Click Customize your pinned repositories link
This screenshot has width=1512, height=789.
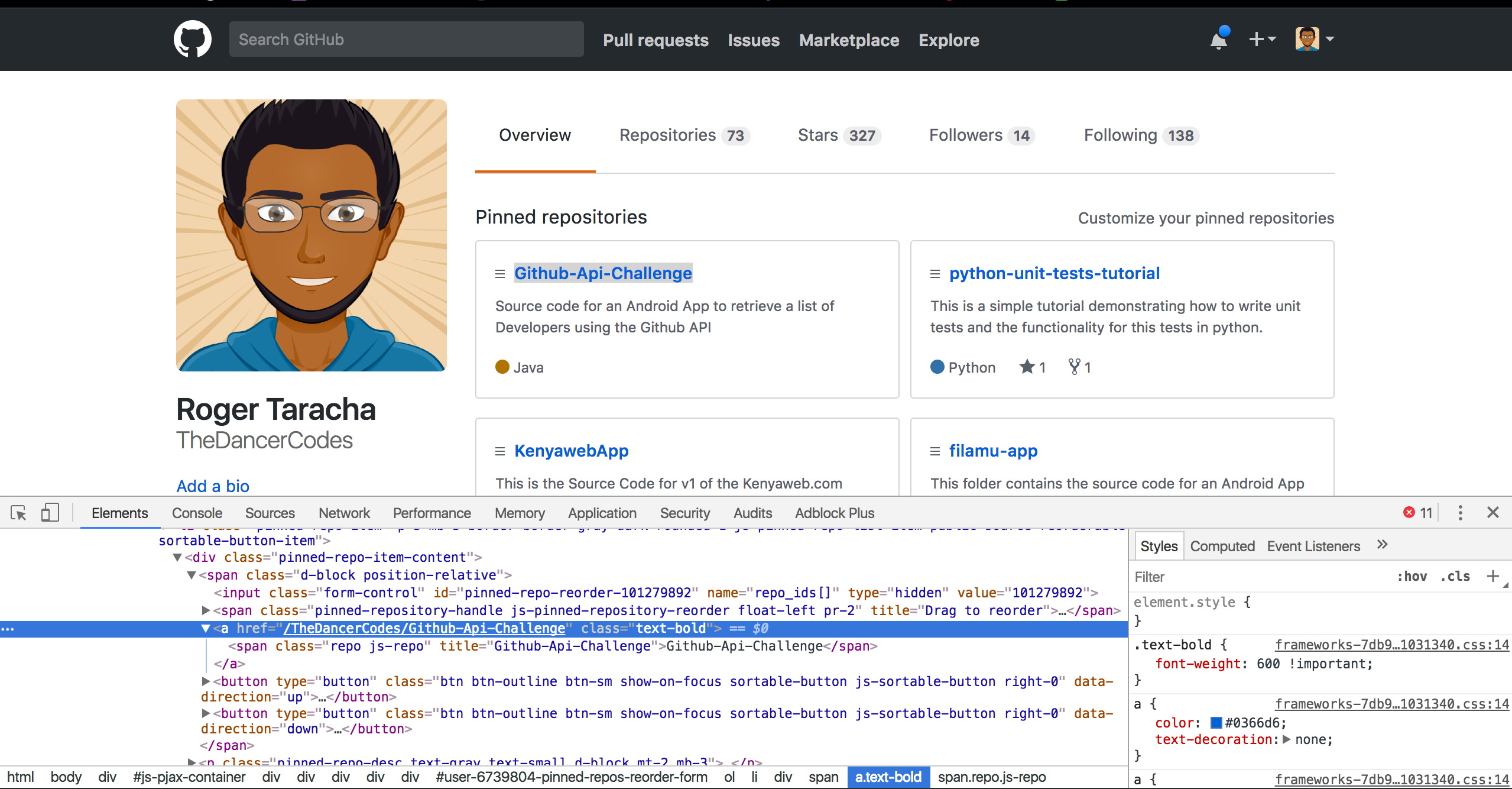(x=1206, y=218)
